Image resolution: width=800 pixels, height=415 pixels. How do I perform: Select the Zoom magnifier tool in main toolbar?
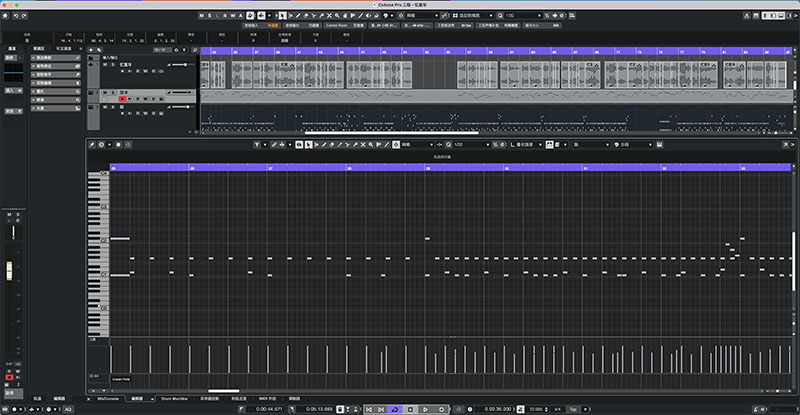point(337,15)
